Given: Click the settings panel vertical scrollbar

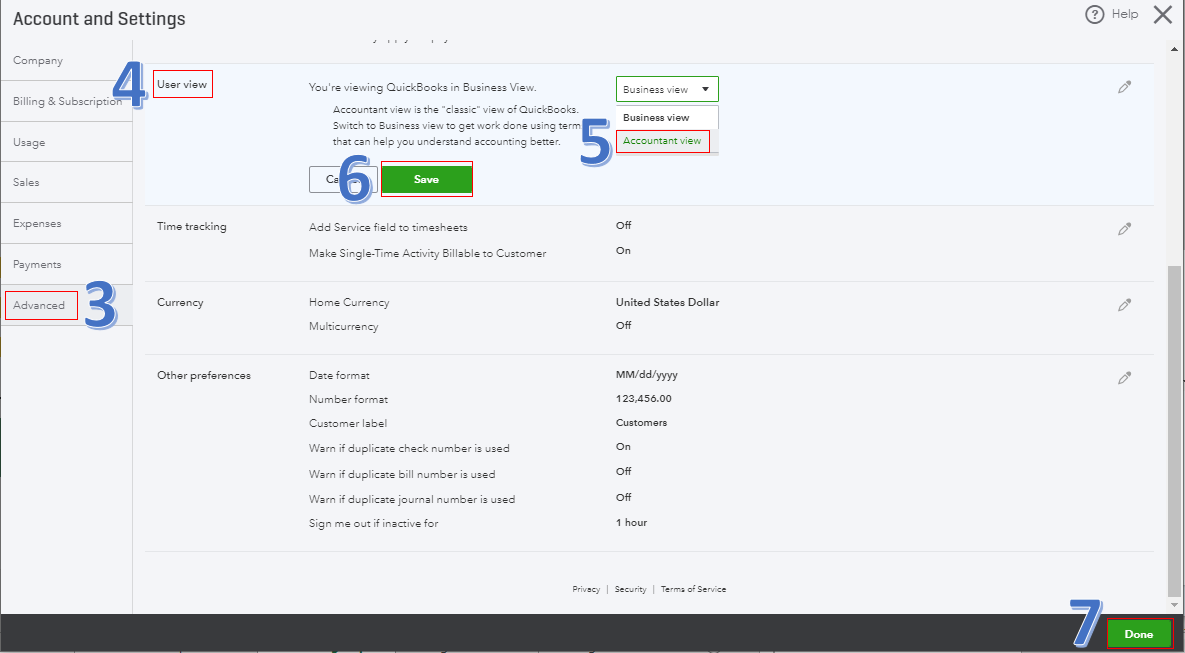Looking at the screenshot, I should coord(1173,431).
